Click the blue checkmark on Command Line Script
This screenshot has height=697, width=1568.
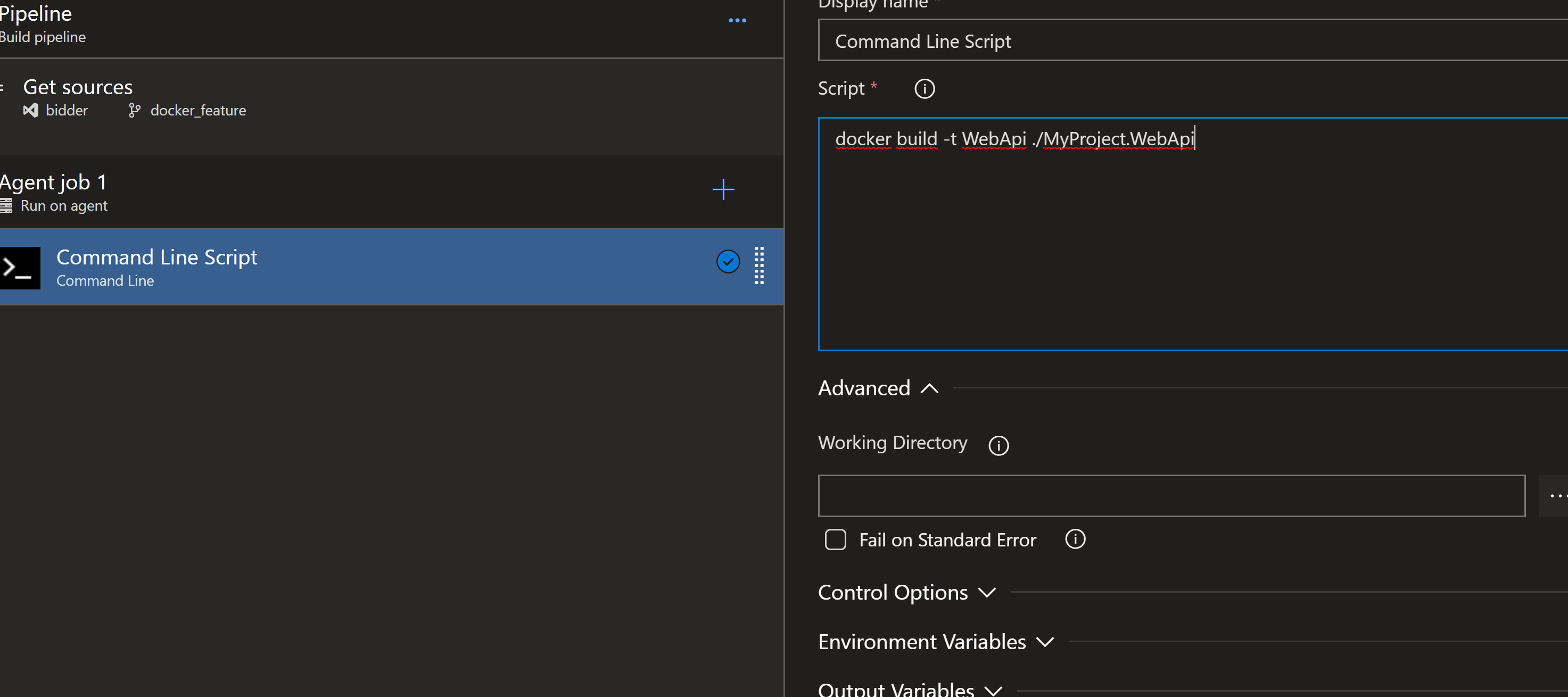tap(728, 262)
